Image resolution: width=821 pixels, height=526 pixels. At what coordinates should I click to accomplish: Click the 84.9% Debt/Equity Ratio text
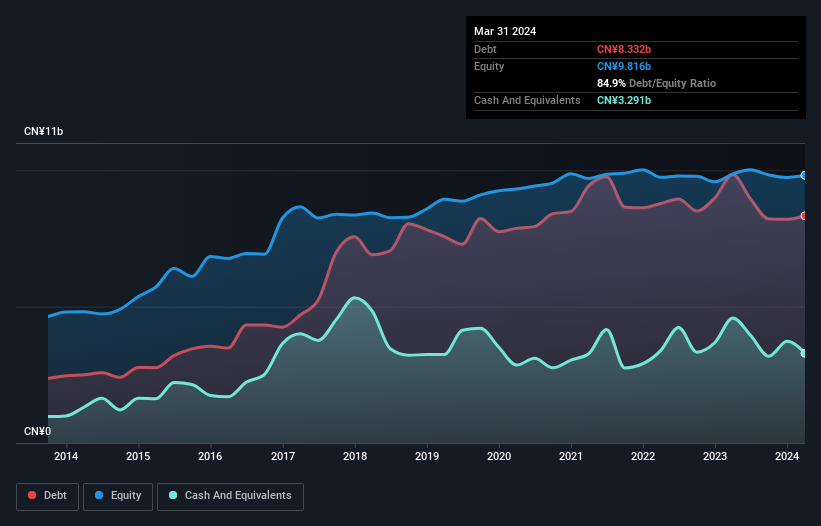(657, 83)
